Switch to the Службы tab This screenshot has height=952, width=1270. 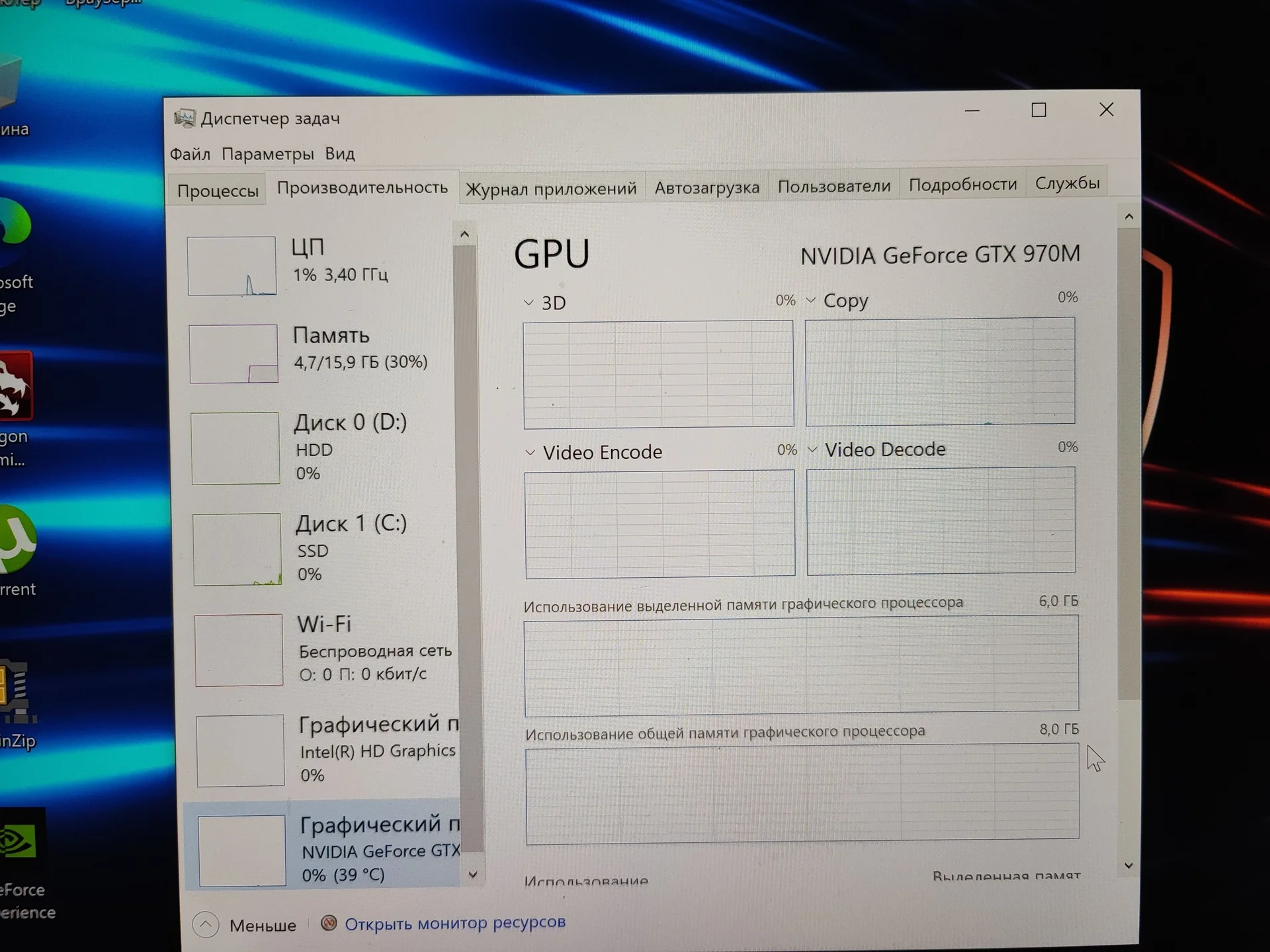(x=1068, y=183)
